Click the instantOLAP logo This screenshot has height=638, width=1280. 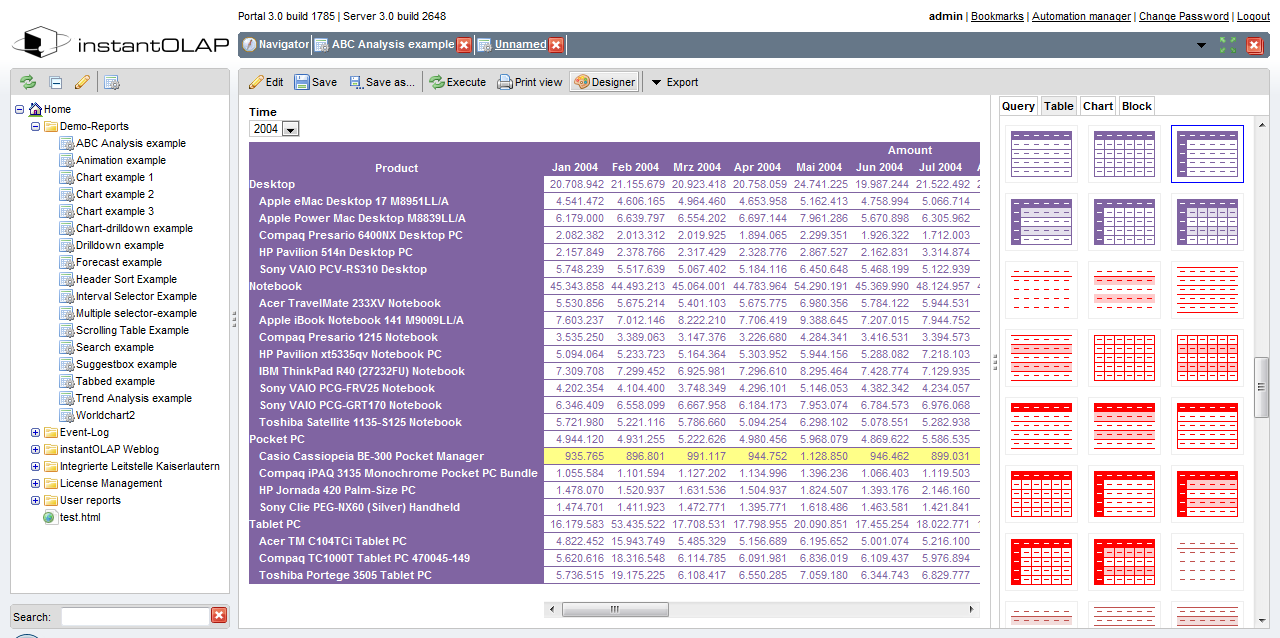coord(121,44)
